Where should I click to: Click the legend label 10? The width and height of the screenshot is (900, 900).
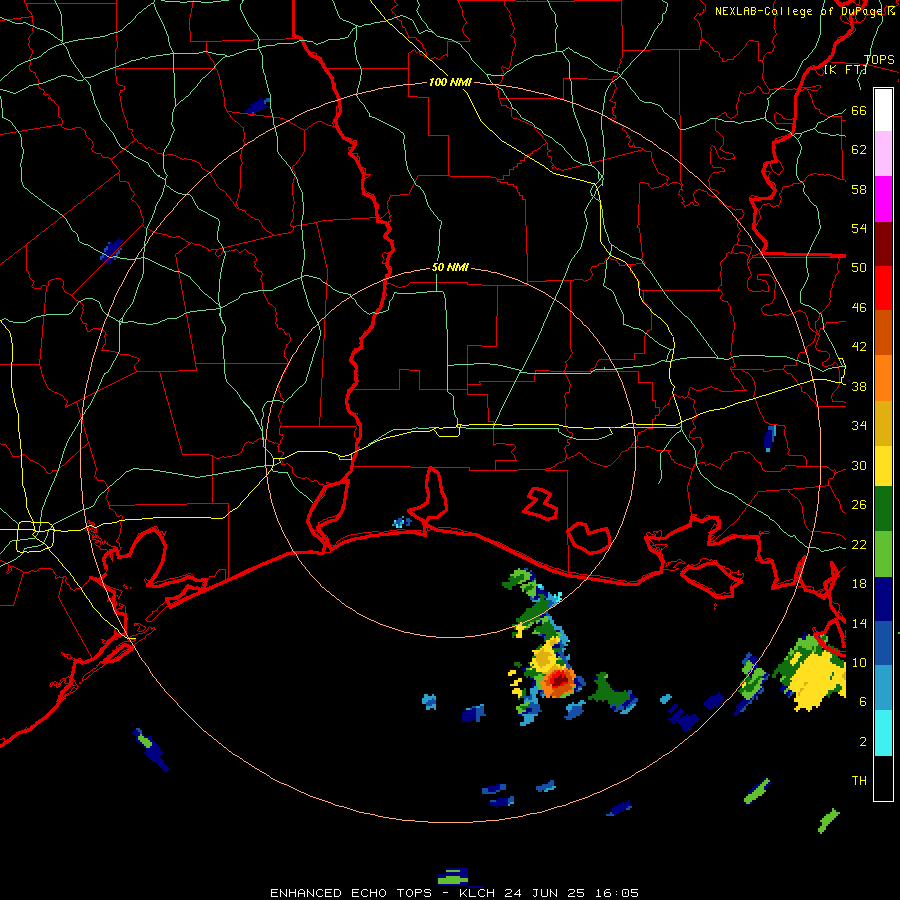(x=859, y=662)
